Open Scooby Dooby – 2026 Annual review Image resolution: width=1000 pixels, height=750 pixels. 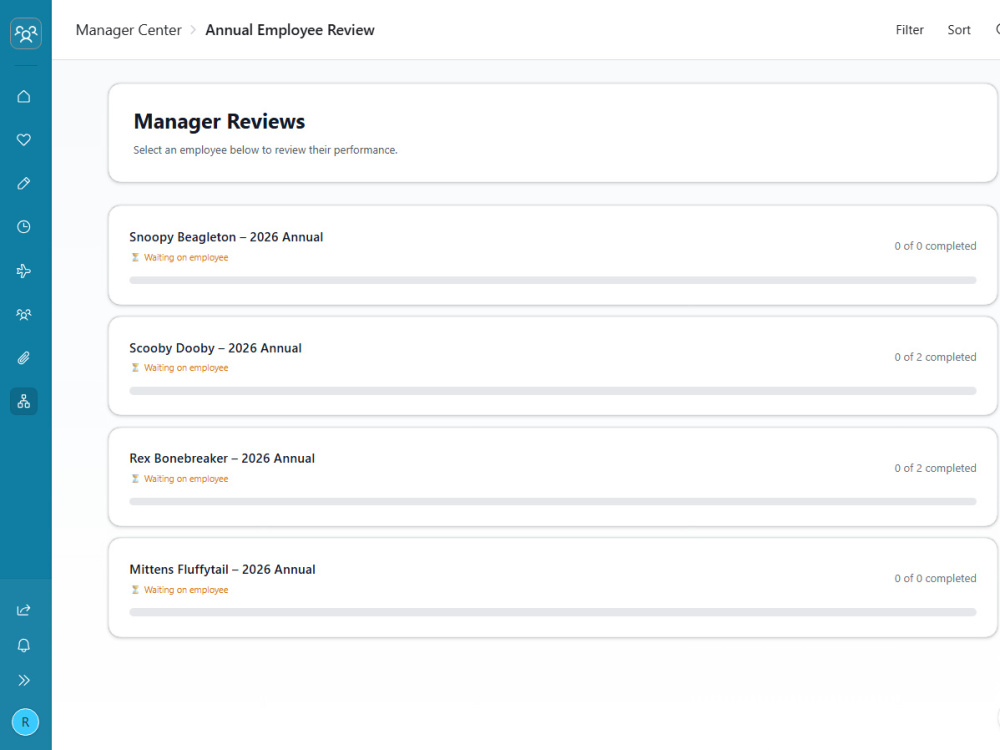pos(552,366)
